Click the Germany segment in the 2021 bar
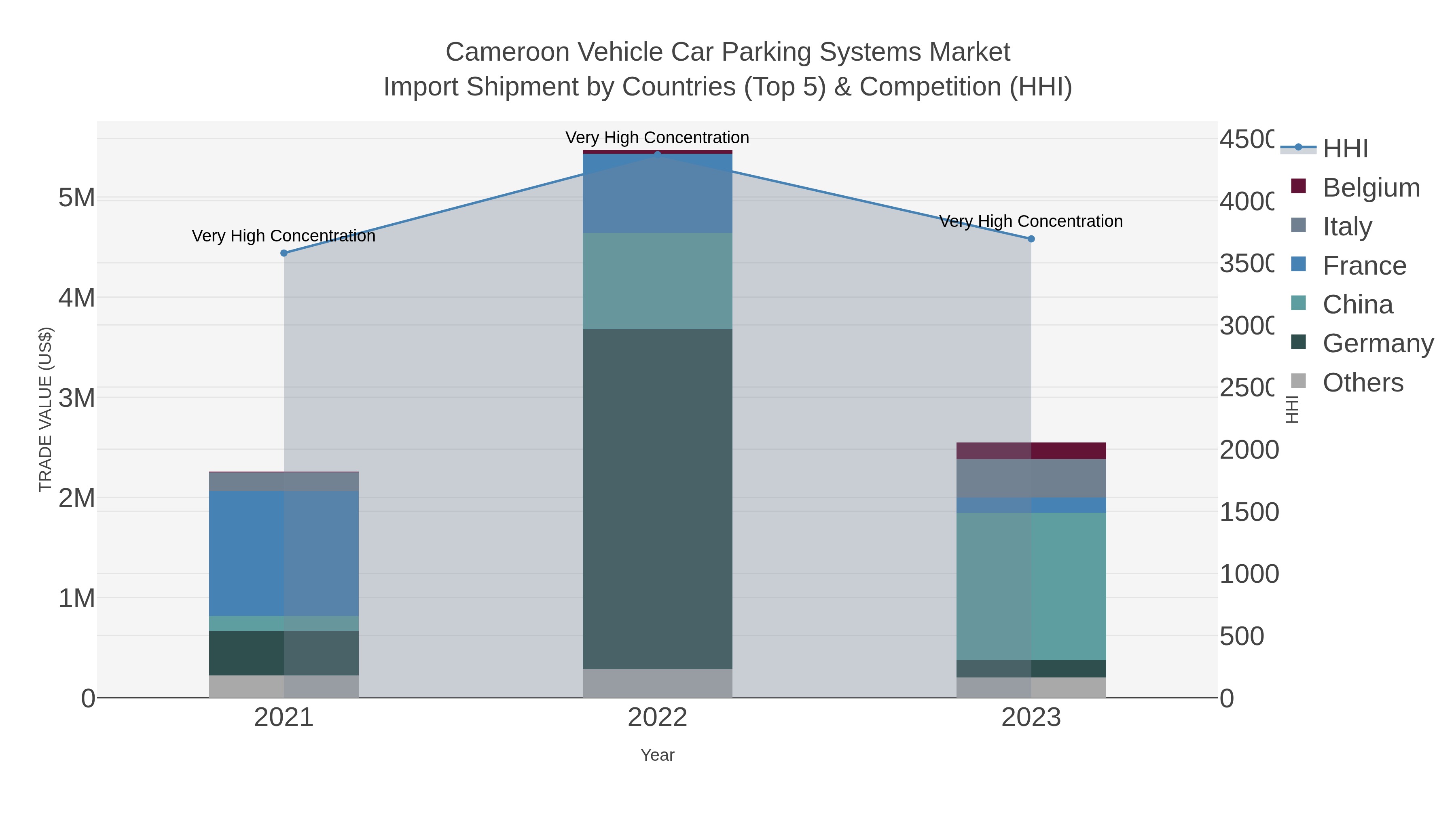The height and width of the screenshot is (819, 1456). [284, 653]
